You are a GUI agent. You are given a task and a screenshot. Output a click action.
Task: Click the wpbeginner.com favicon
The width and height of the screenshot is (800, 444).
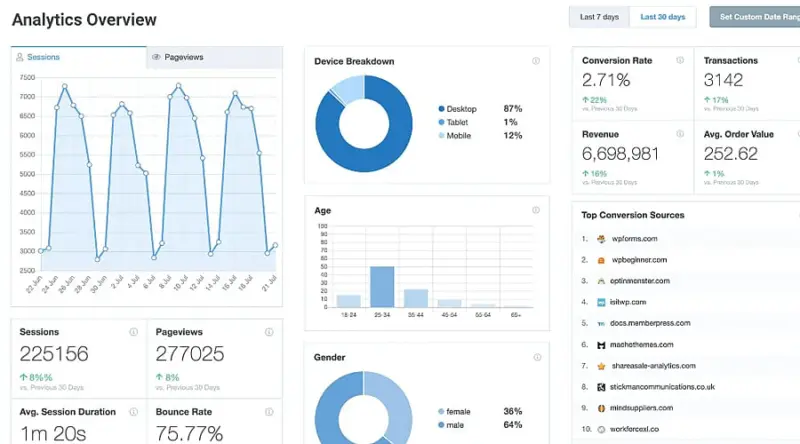[601, 260]
